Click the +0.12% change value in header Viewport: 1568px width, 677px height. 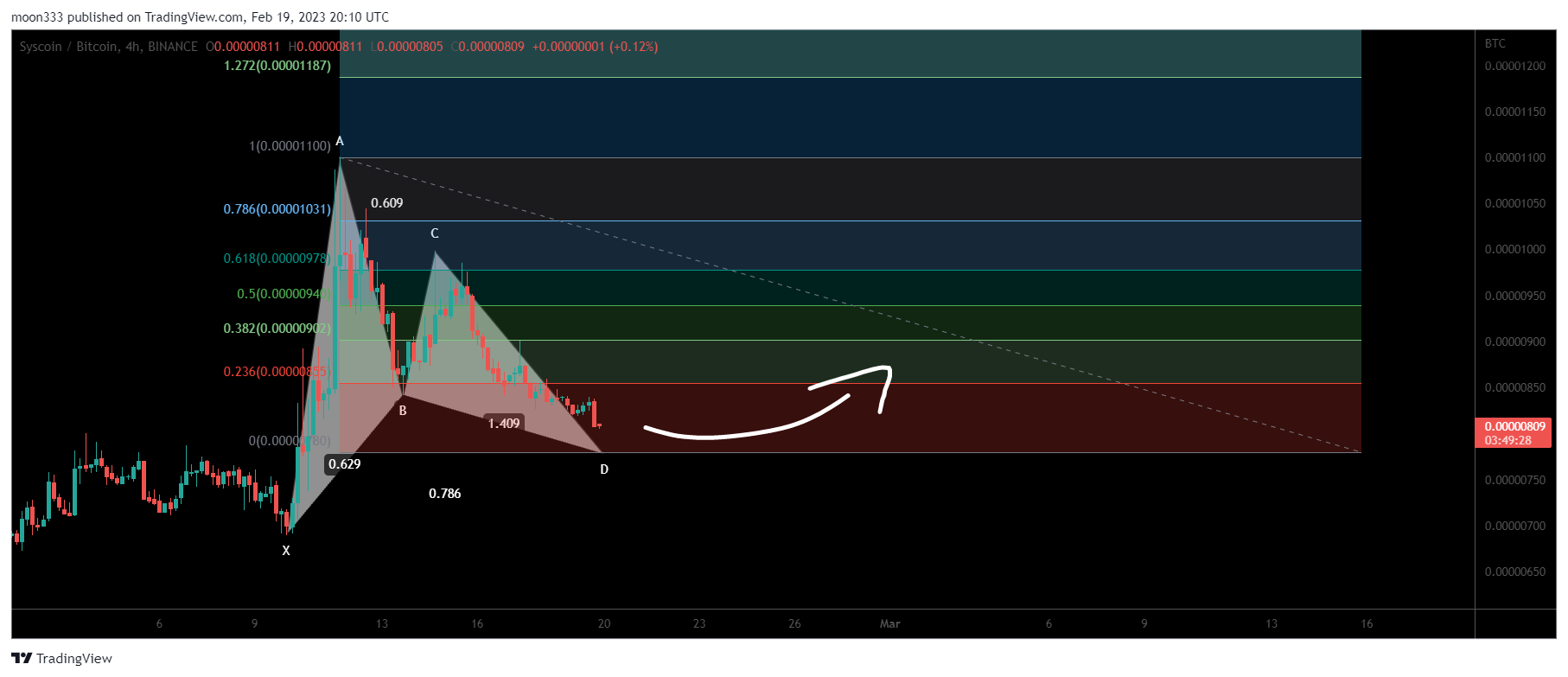[634, 47]
